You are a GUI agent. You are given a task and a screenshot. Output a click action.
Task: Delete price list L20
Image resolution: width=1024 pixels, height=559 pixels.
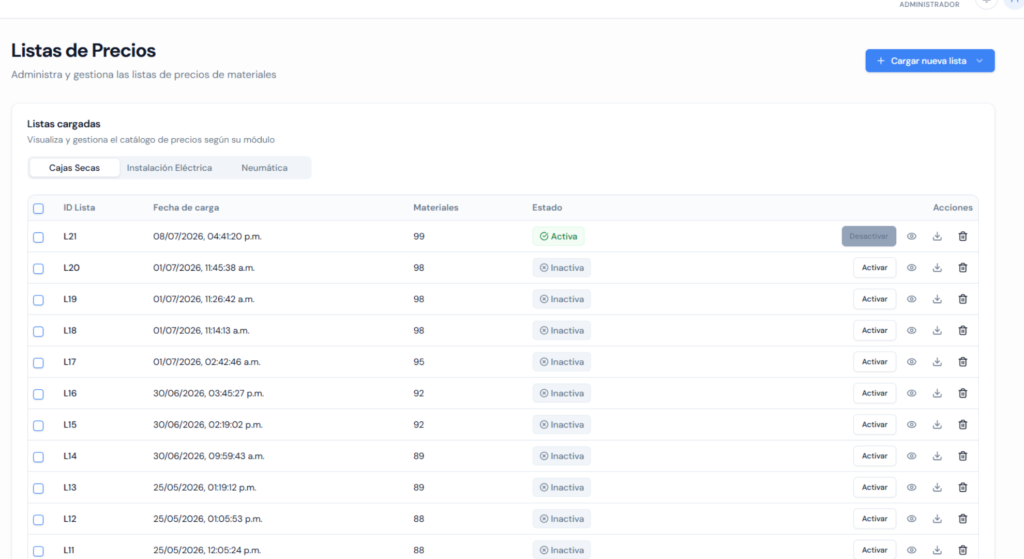pyautogui.click(x=963, y=268)
